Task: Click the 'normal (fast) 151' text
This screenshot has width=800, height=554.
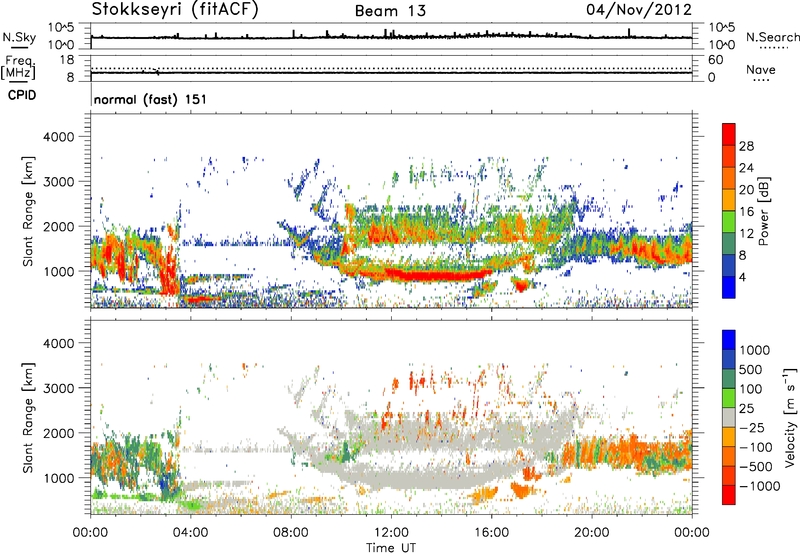Action: pyautogui.click(x=151, y=99)
